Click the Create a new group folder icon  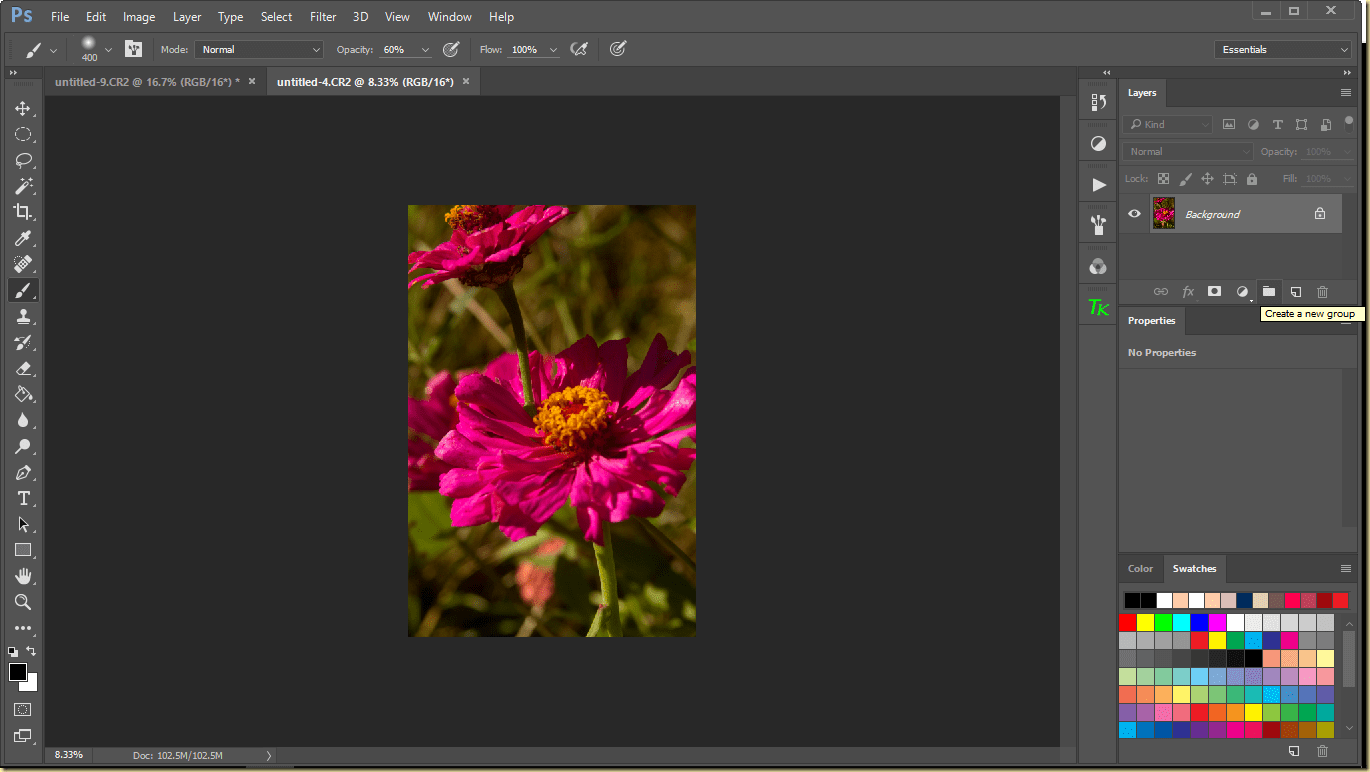pos(1268,292)
